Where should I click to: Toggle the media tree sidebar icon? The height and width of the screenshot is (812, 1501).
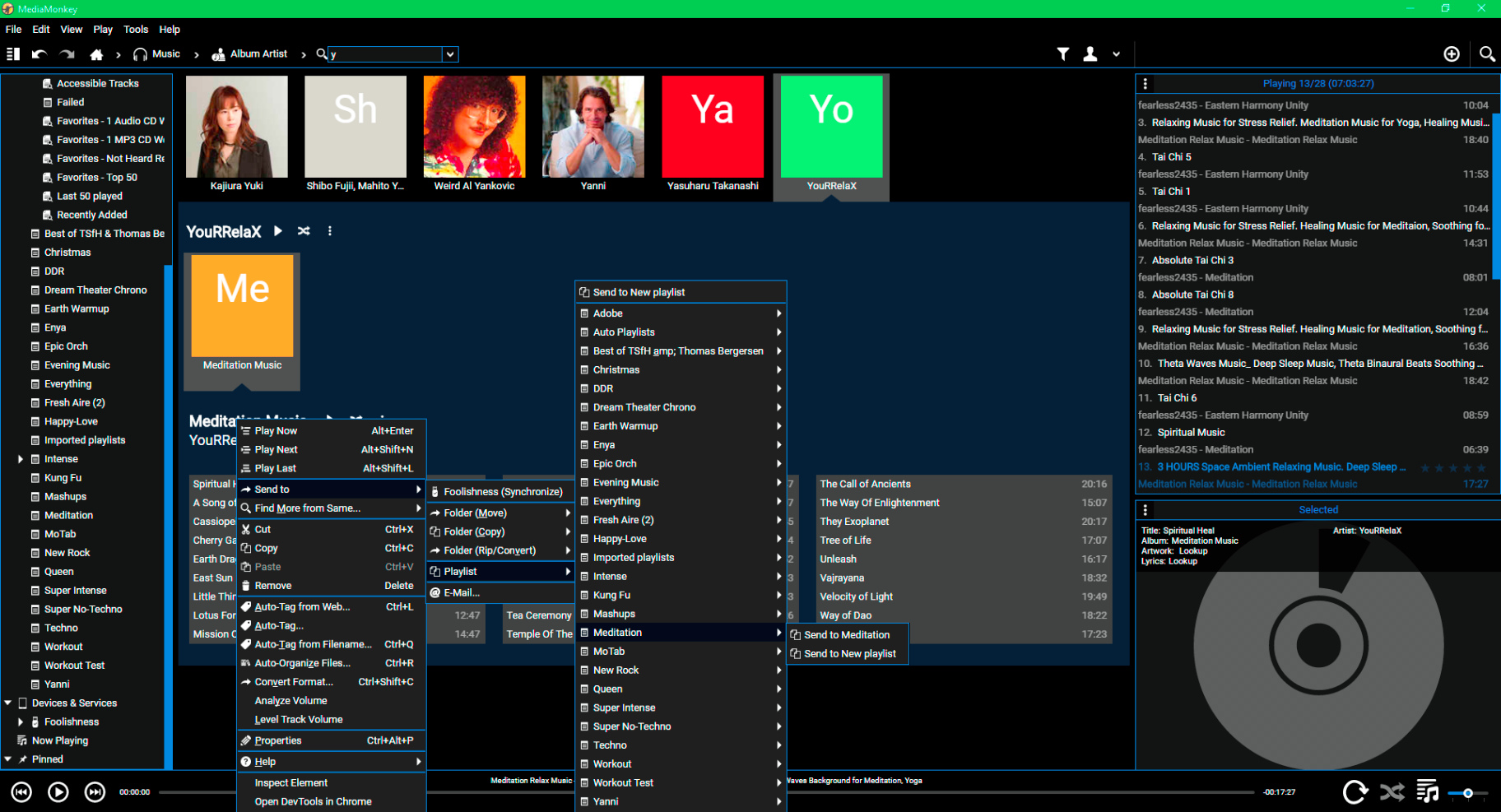[12, 54]
